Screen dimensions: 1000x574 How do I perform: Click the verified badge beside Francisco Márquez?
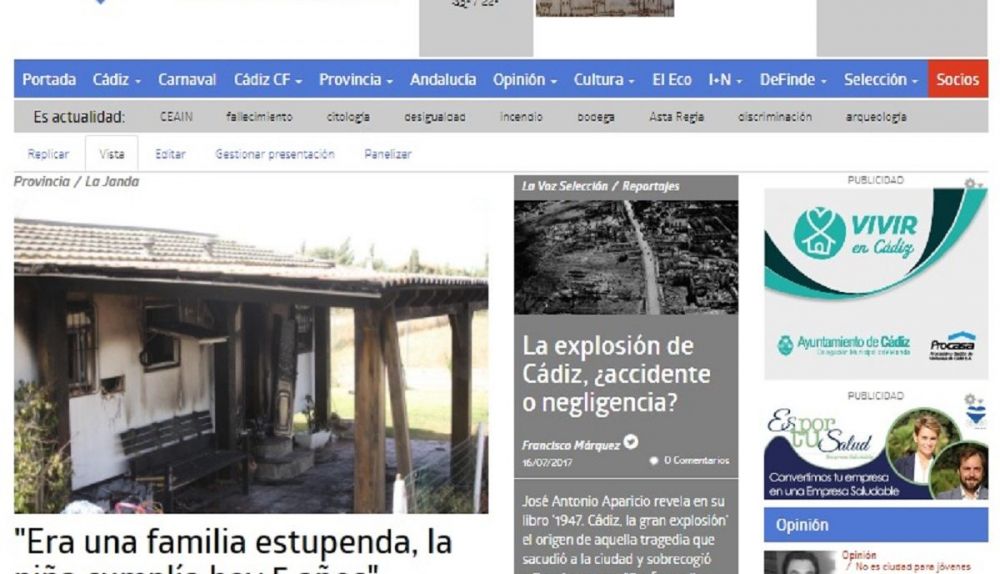(x=631, y=443)
